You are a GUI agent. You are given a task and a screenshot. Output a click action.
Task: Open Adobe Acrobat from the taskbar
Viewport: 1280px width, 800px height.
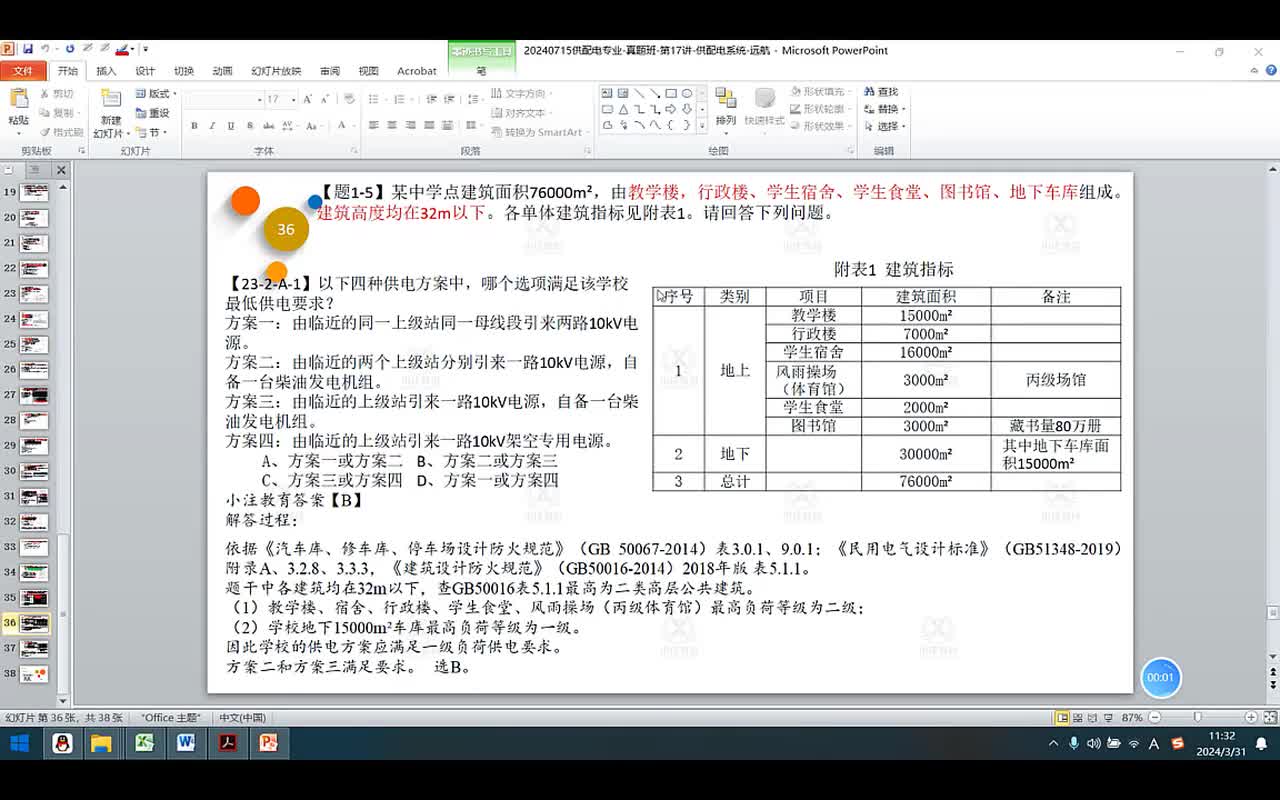(227, 743)
